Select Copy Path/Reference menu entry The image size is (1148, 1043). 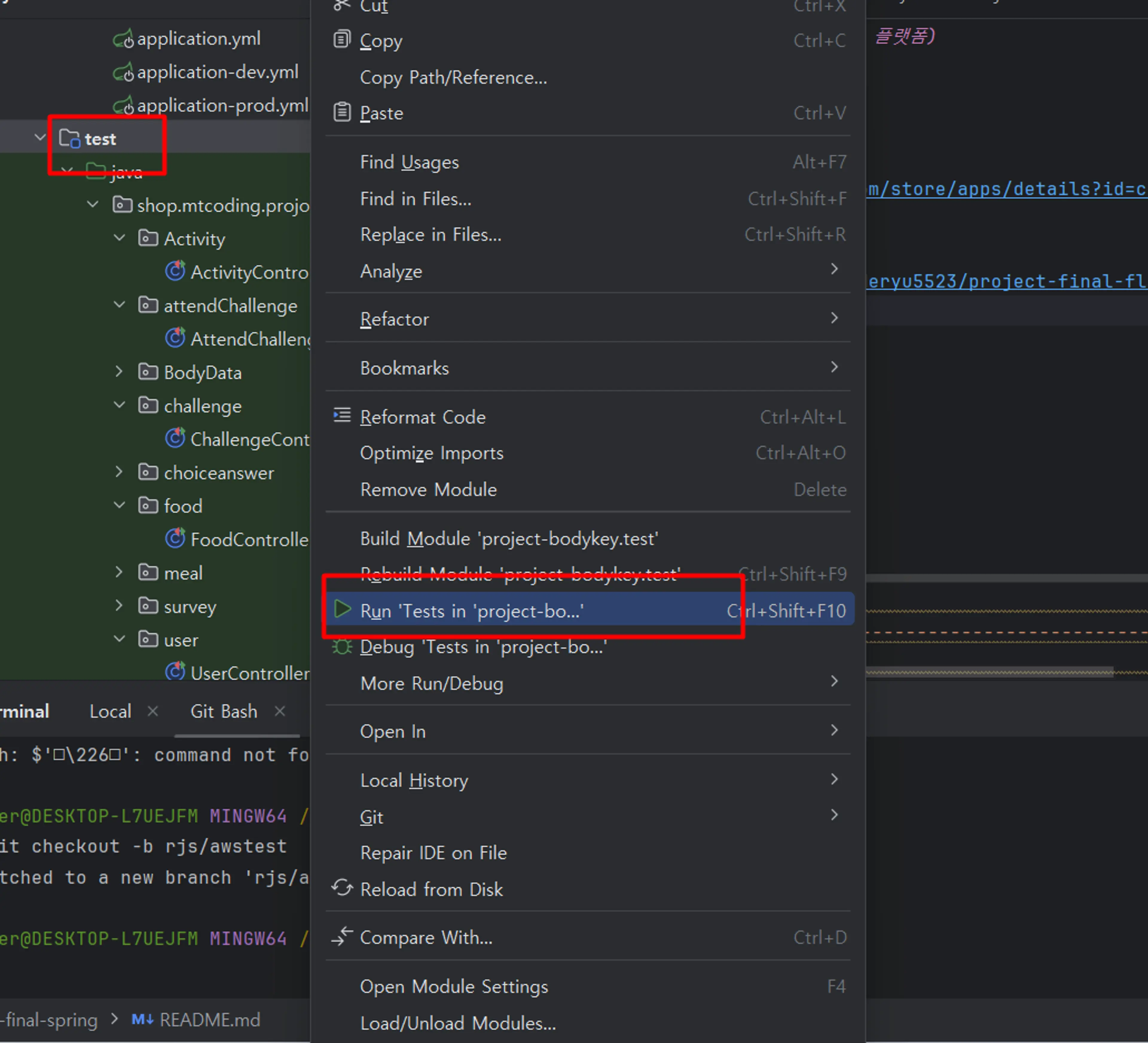[588, 77]
